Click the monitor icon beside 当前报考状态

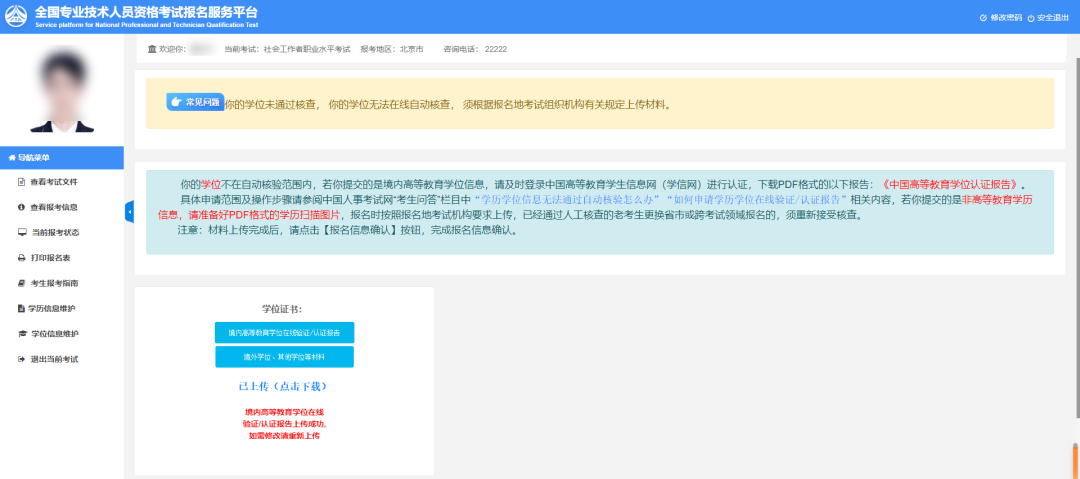point(22,232)
